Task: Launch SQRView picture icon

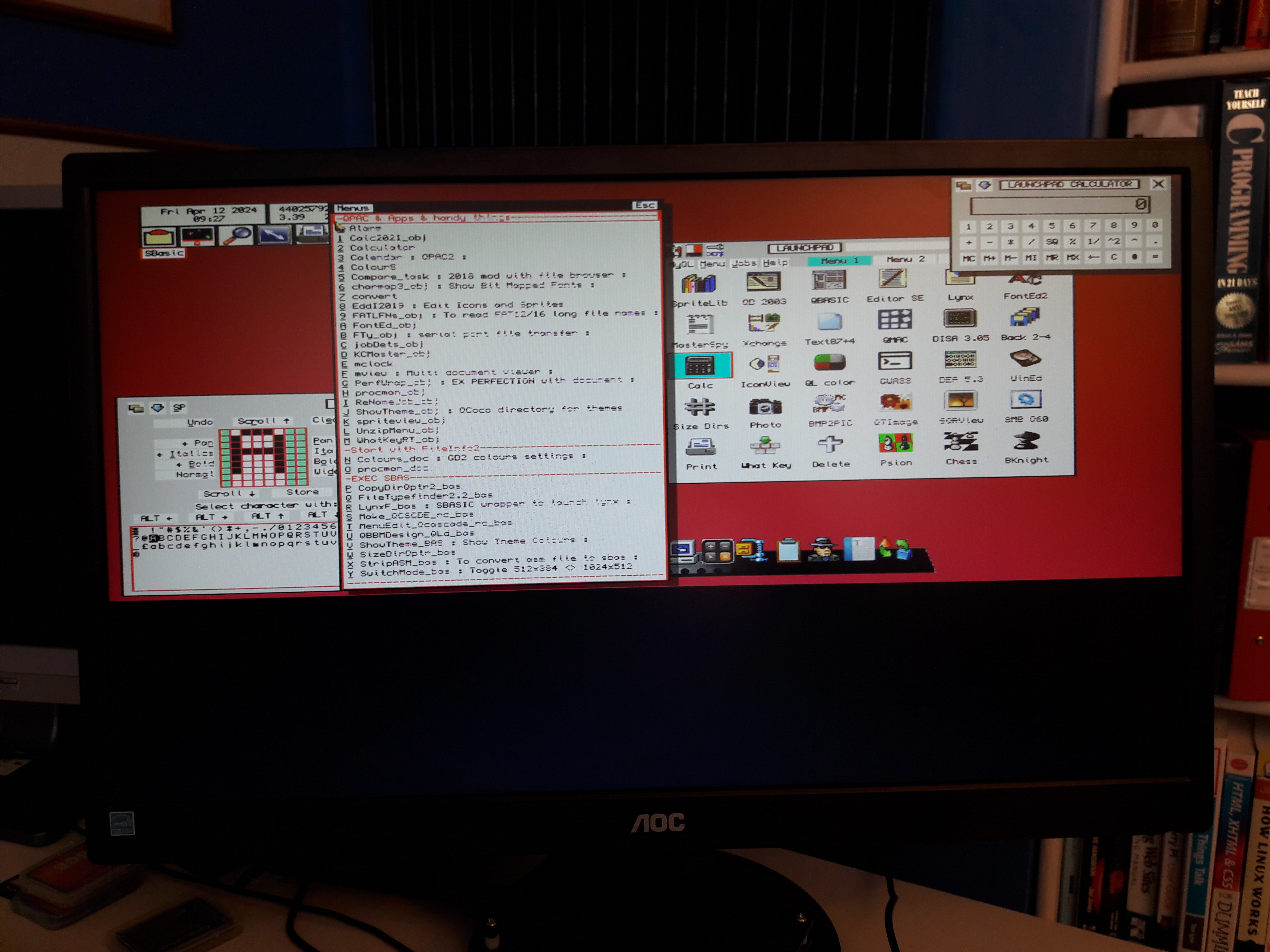Action: (x=960, y=401)
